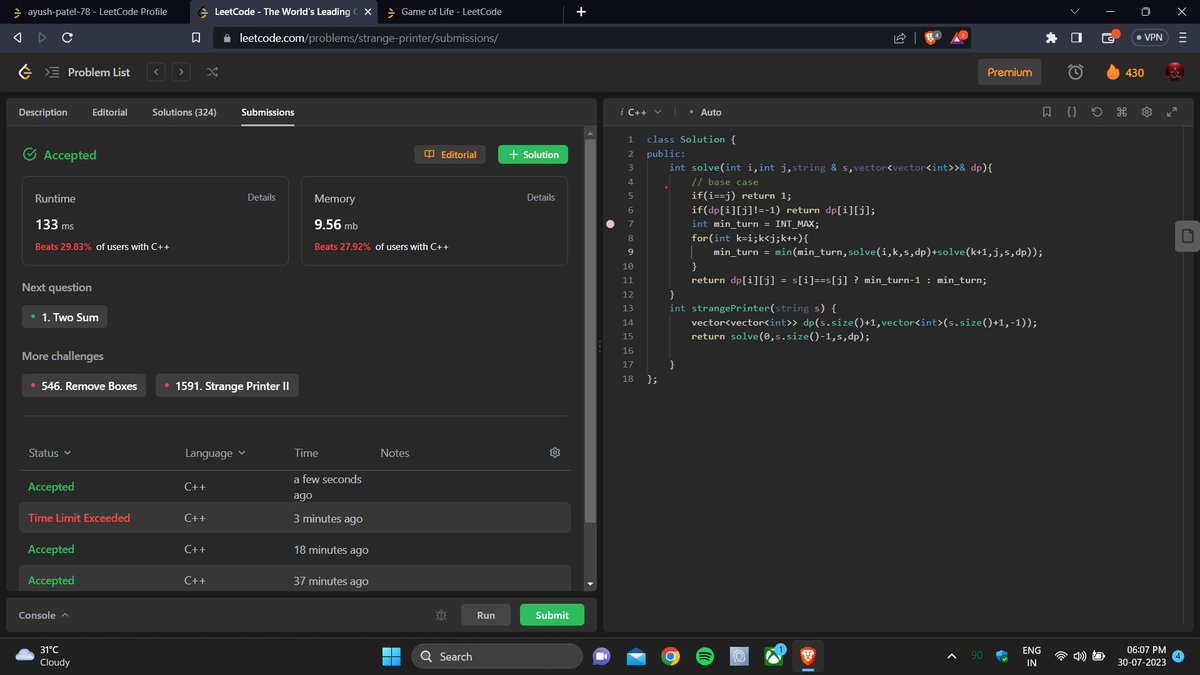Reload the page
Image resolution: width=1200 pixels, height=675 pixels.
[x=67, y=38]
